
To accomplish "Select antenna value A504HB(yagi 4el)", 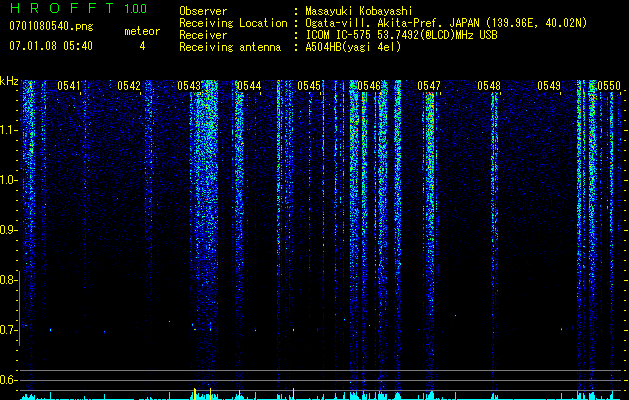I will click(353, 47).
